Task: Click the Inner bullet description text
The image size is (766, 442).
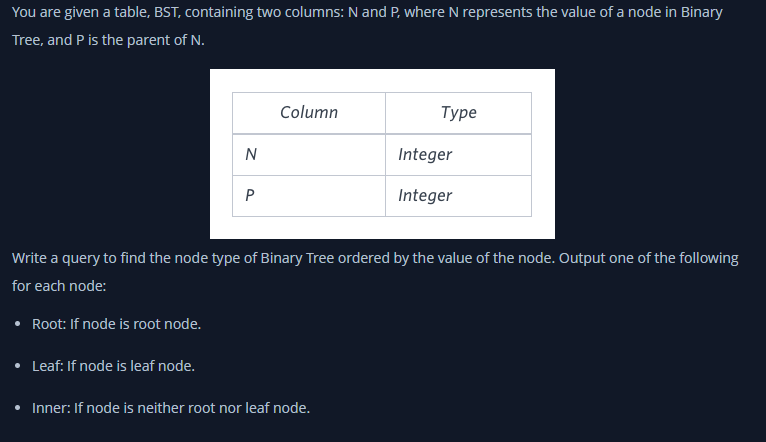Action: 171,408
